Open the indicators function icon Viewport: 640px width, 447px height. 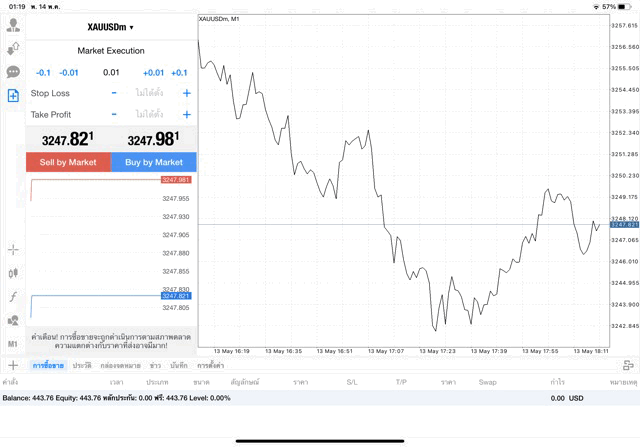(x=13, y=297)
